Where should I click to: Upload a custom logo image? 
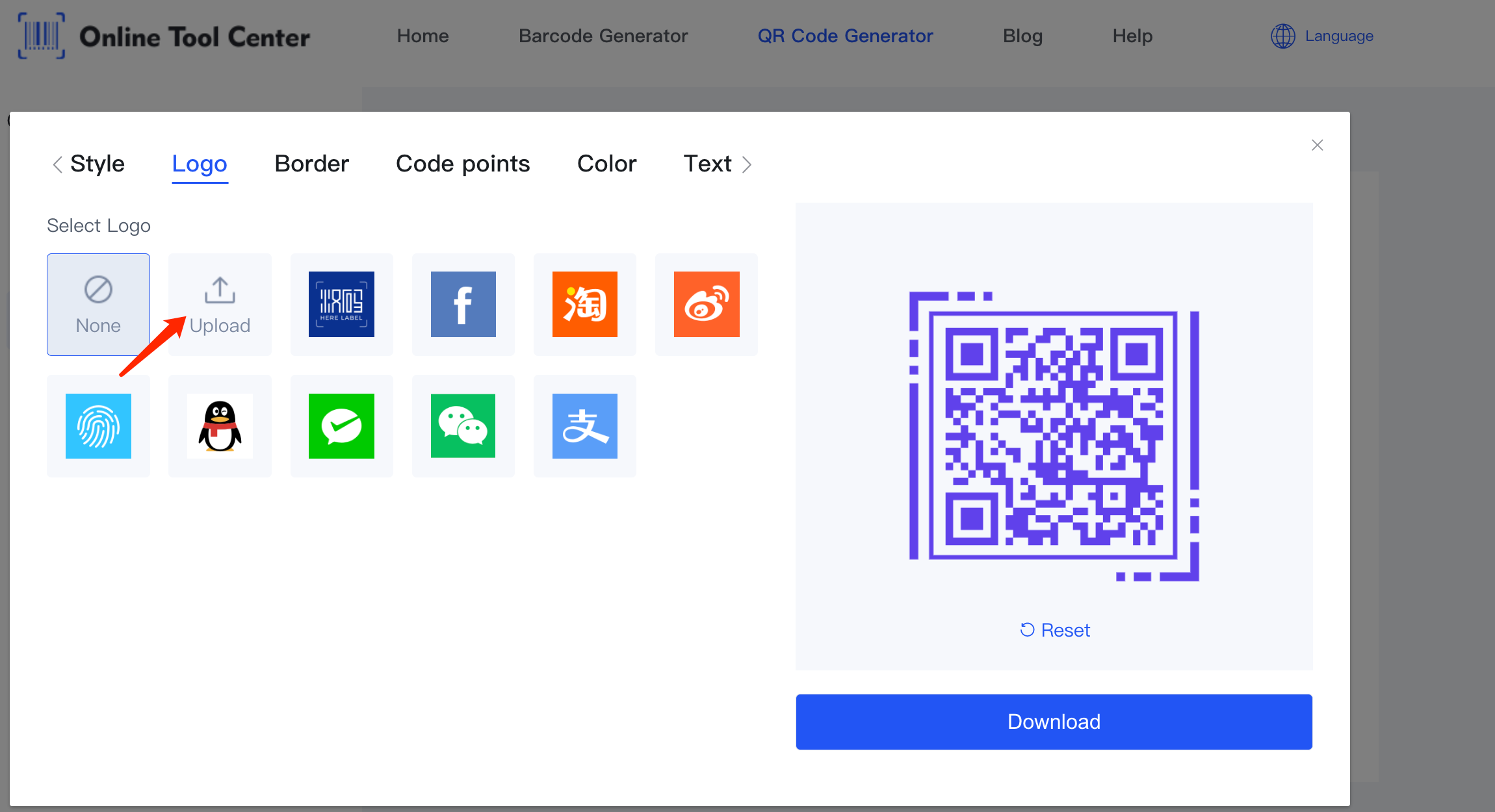(x=220, y=303)
